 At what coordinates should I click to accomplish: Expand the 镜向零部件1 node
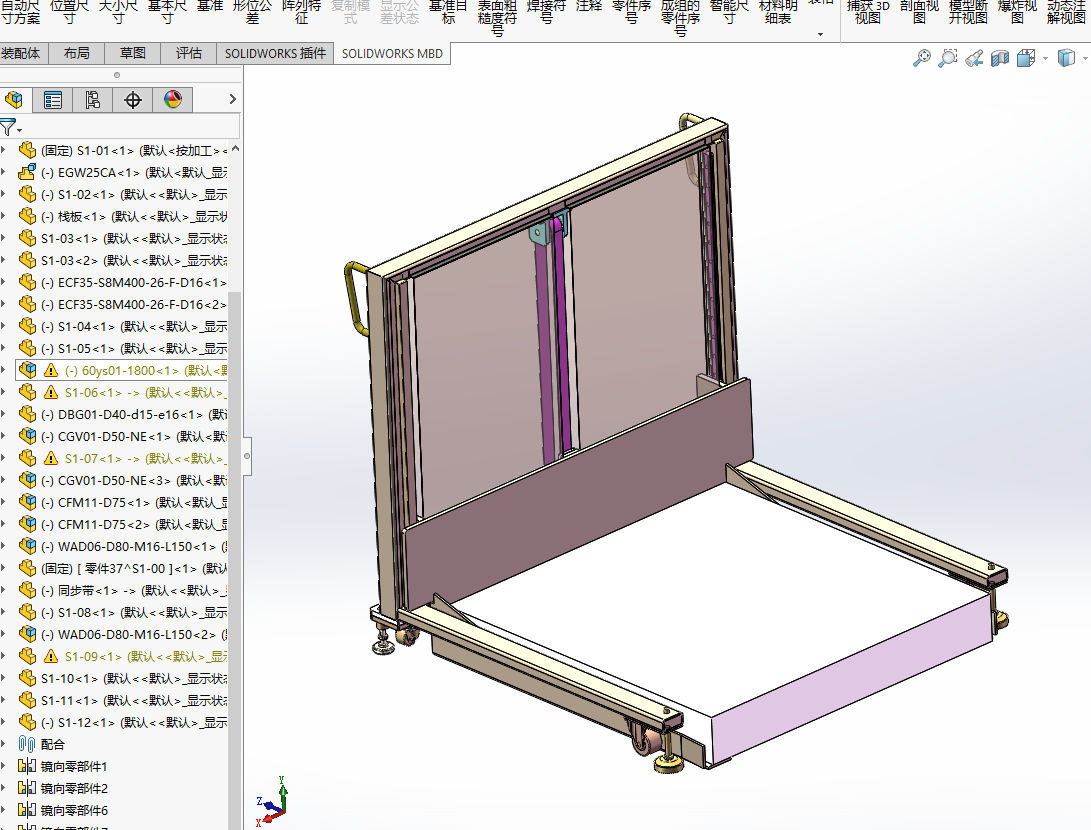[3, 766]
